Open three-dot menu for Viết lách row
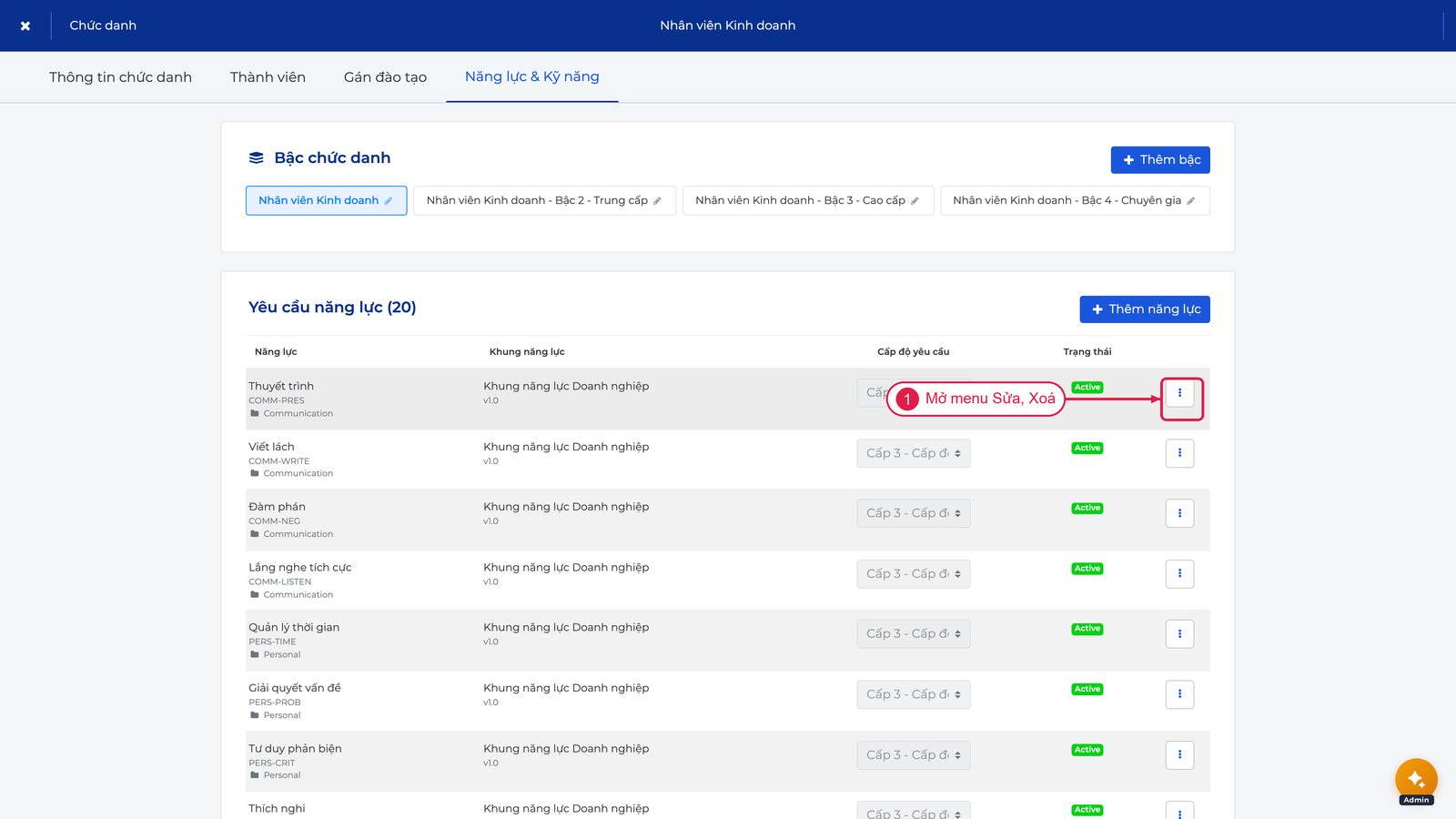This screenshot has height=819, width=1456. [1179, 453]
